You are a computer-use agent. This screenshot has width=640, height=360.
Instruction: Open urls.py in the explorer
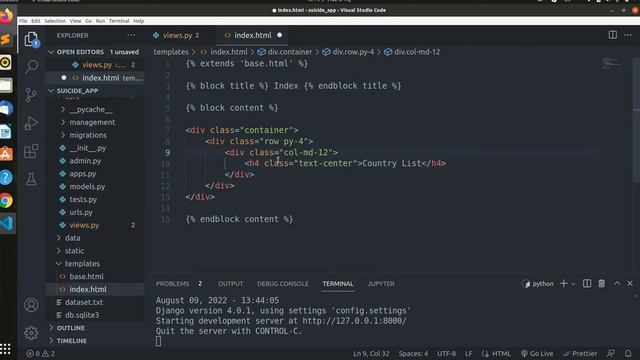[81, 212]
